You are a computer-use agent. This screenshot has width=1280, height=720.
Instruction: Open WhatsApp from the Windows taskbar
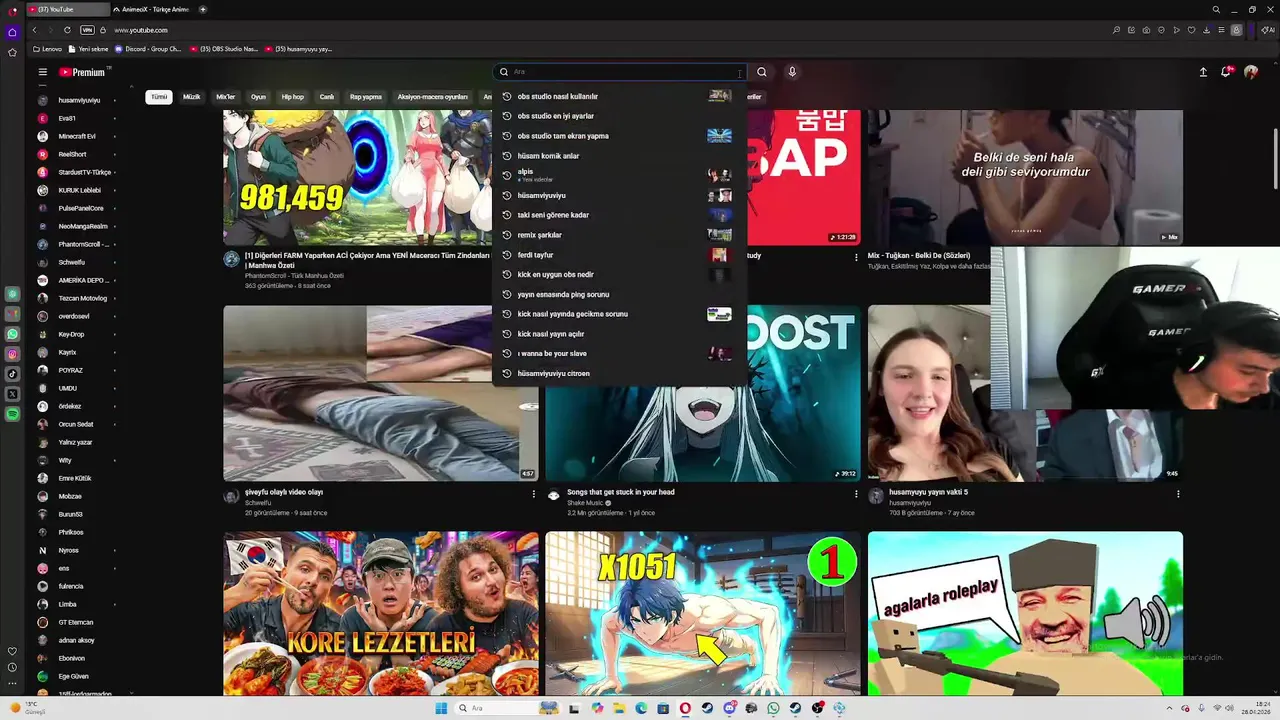coord(773,708)
